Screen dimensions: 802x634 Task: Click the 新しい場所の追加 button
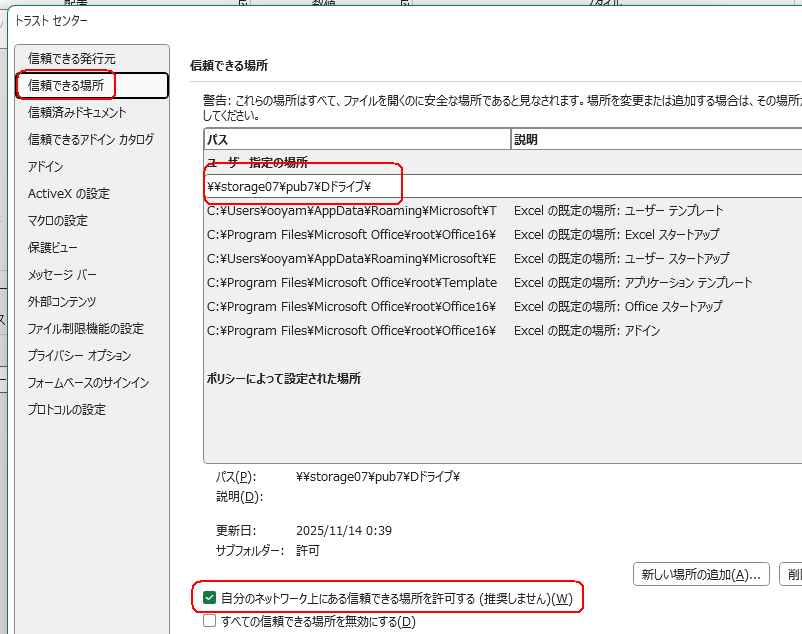[x=702, y=574]
